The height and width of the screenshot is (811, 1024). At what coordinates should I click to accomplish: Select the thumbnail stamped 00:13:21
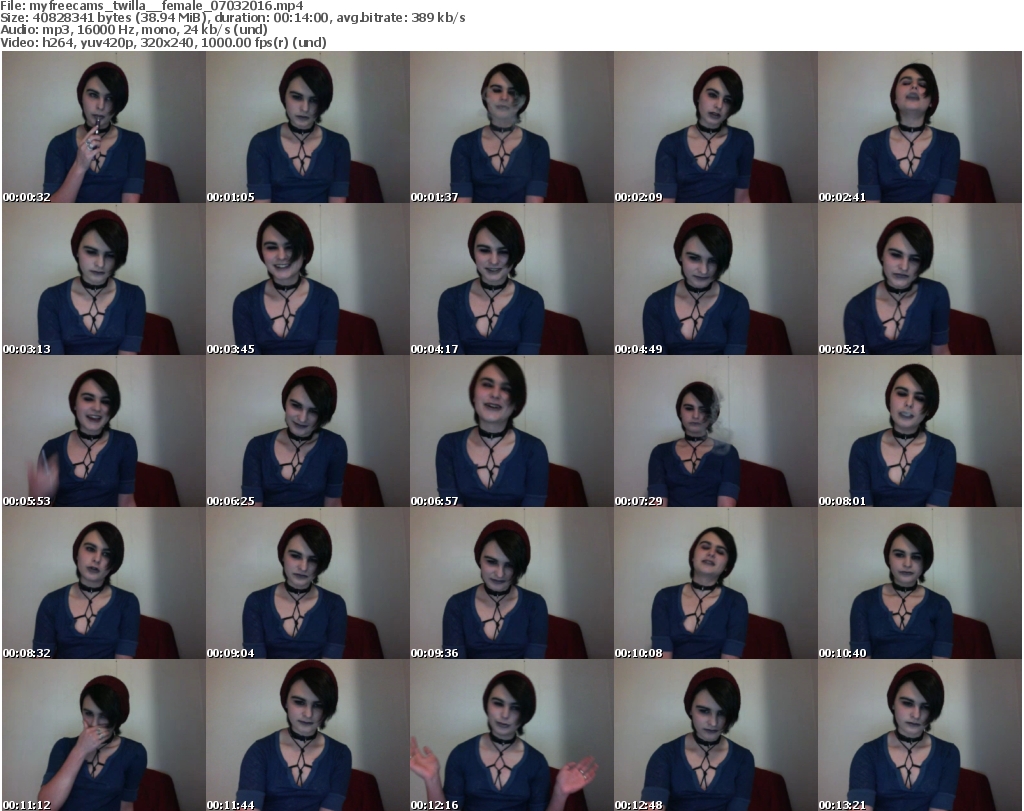tap(920, 735)
